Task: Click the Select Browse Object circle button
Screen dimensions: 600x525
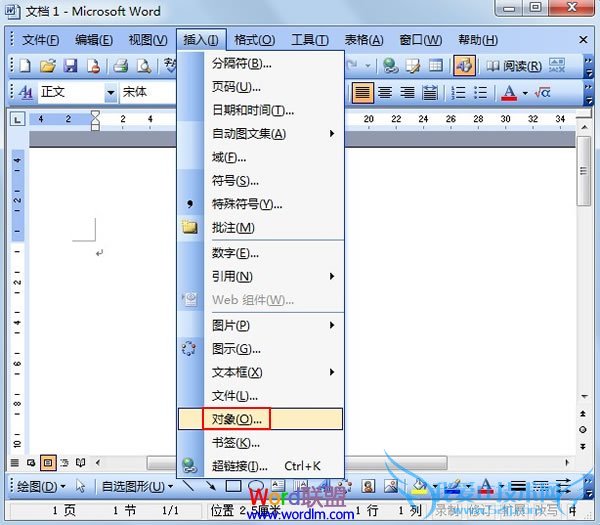Action: pos(582,429)
